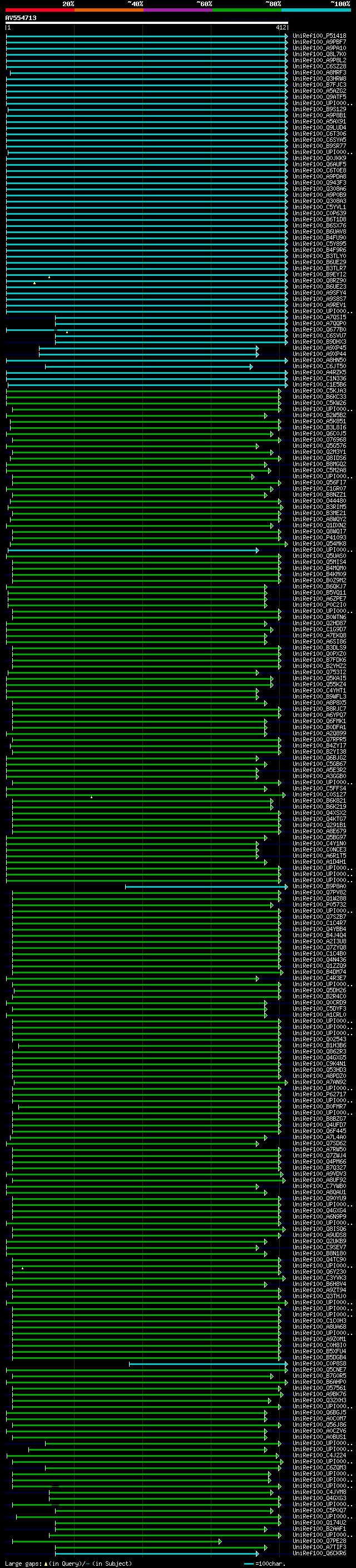356x1568 pixels.
Task: Select hit UniRef100_C6SVU7
Action: tap(319, 335)
